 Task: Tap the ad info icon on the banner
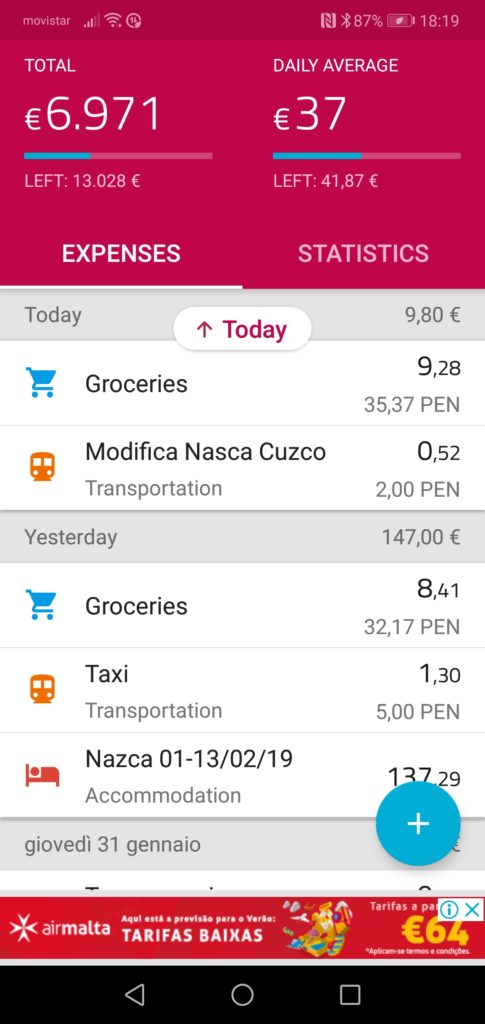449,909
